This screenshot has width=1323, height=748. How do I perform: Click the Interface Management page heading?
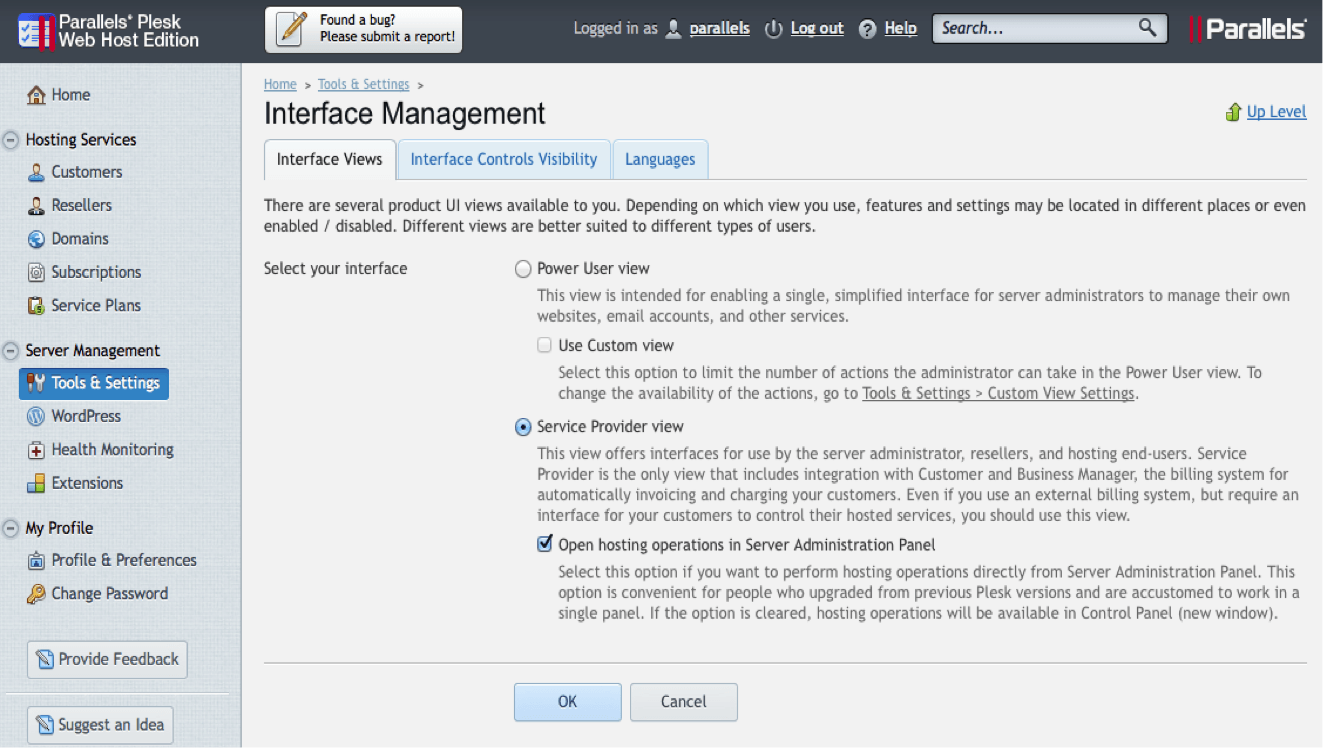pos(405,114)
